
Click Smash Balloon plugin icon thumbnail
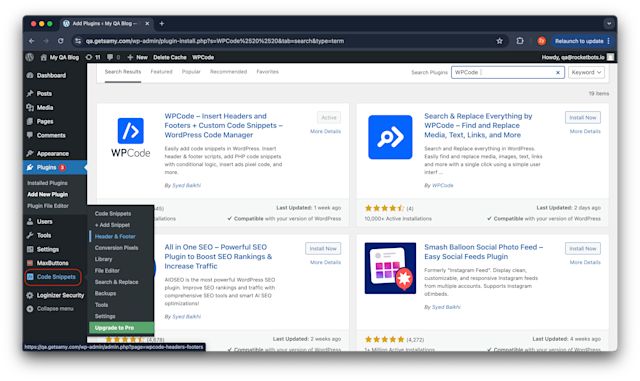pos(390,268)
